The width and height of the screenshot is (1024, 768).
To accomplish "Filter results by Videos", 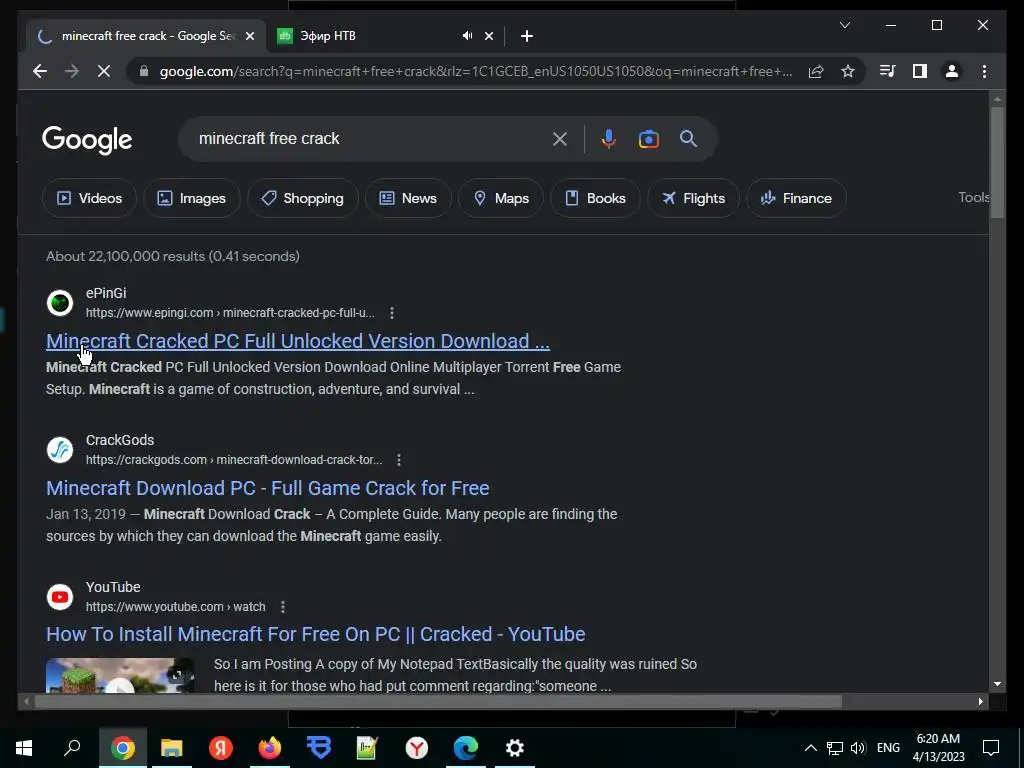I will click(x=89, y=198).
